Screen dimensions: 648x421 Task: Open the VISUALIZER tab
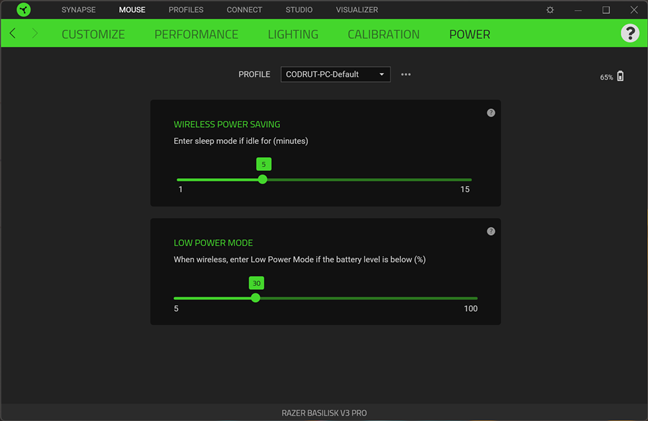point(357,10)
